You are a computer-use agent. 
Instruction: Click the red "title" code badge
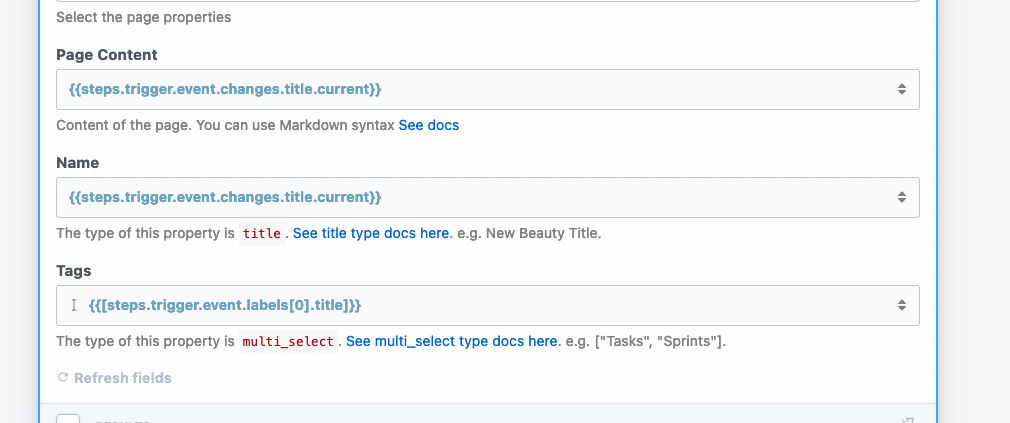(x=263, y=234)
